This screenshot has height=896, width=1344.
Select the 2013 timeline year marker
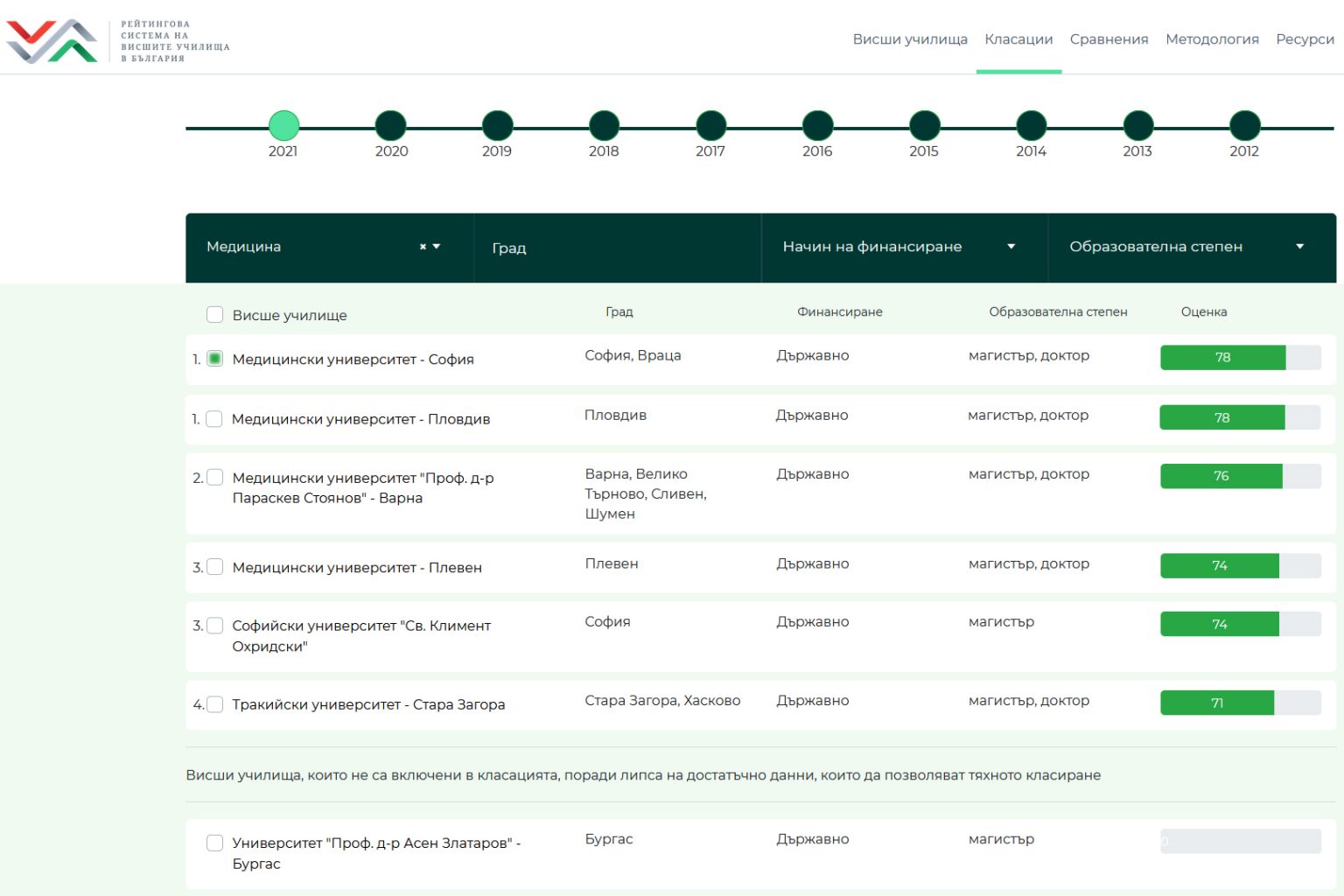coord(1137,126)
